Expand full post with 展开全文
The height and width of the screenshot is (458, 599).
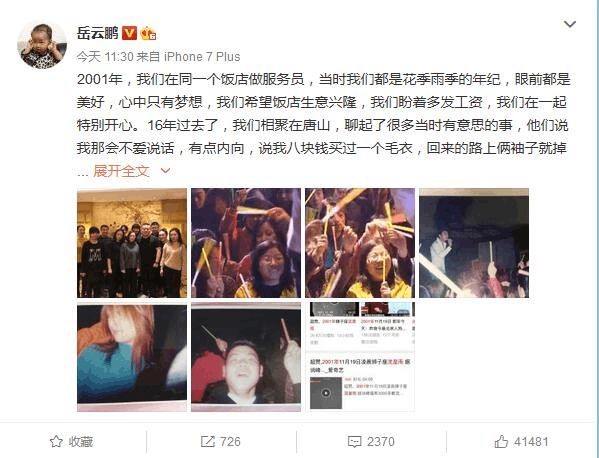click(121, 171)
